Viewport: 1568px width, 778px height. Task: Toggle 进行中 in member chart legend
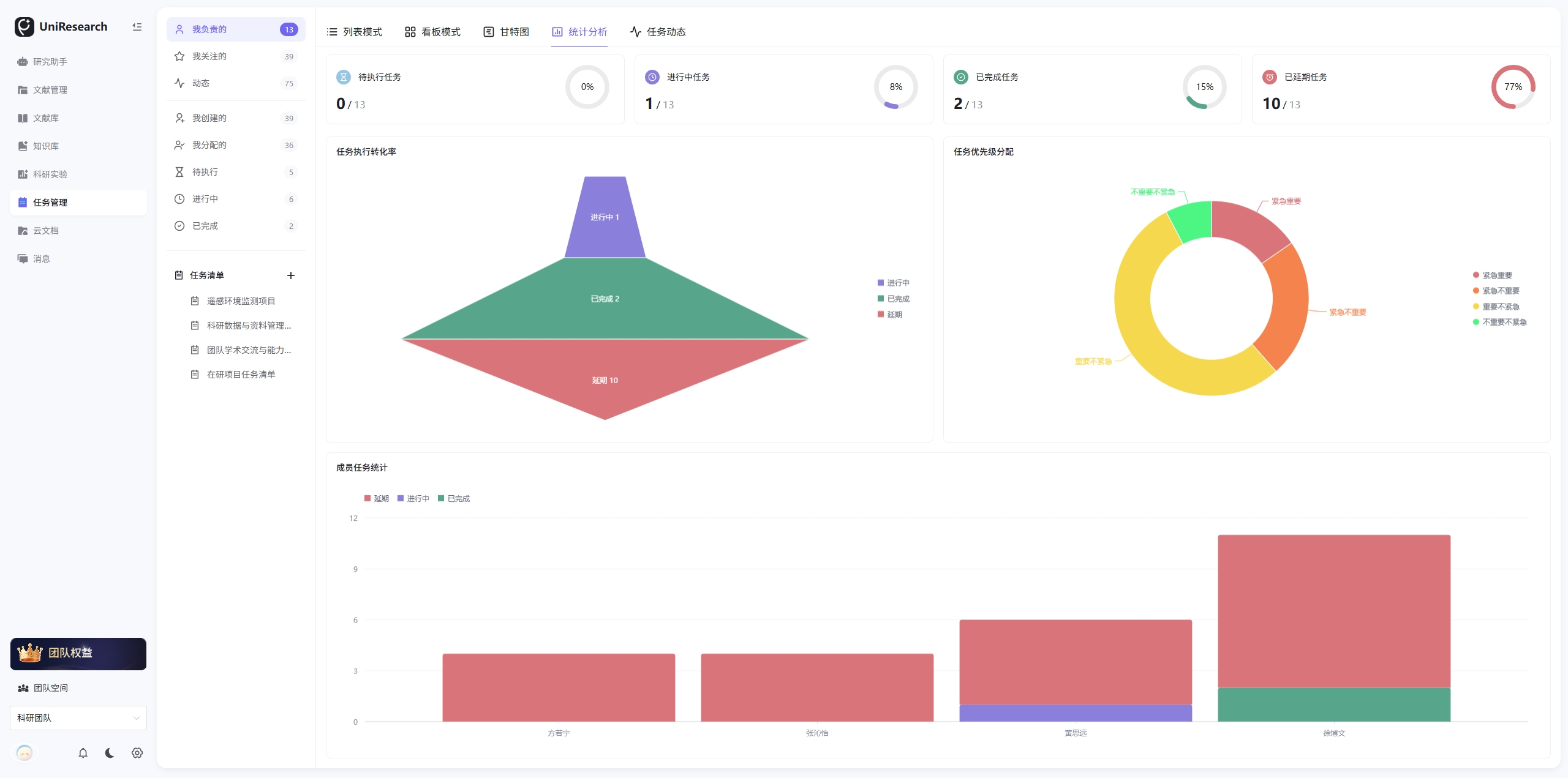point(413,499)
